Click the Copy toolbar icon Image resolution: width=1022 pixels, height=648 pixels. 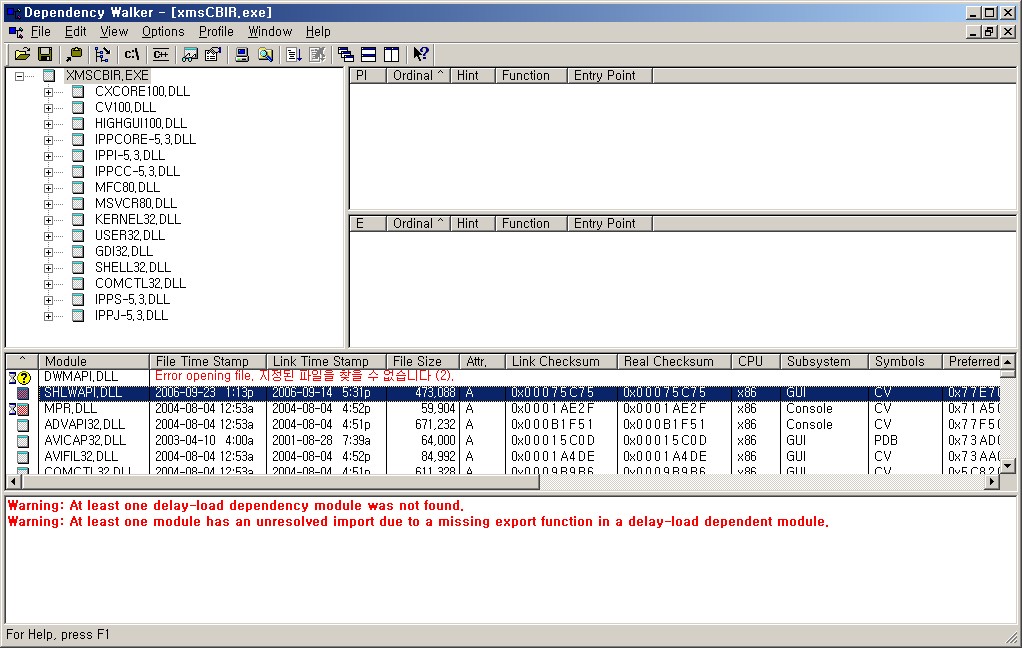point(74,54)
